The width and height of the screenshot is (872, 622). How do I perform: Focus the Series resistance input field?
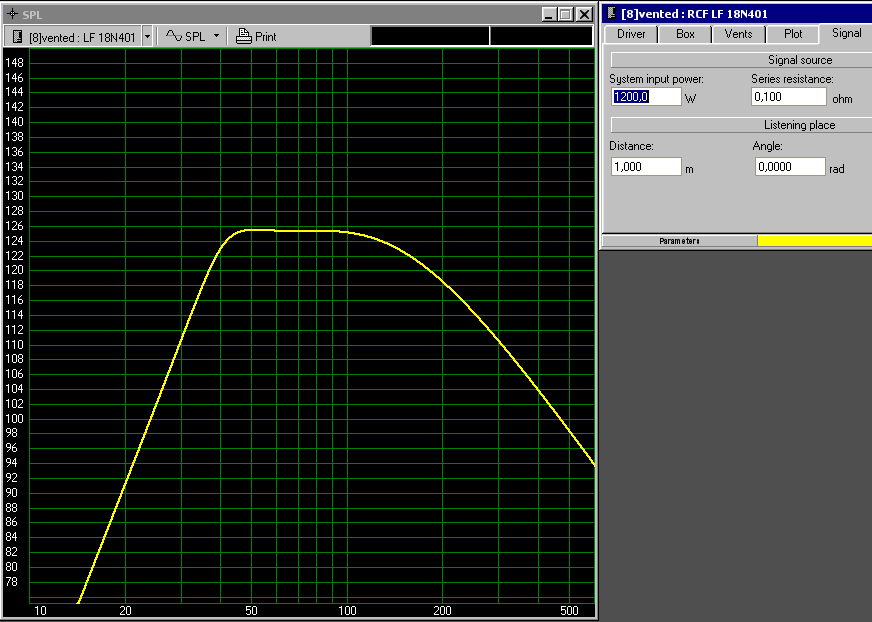pos(788,97)
